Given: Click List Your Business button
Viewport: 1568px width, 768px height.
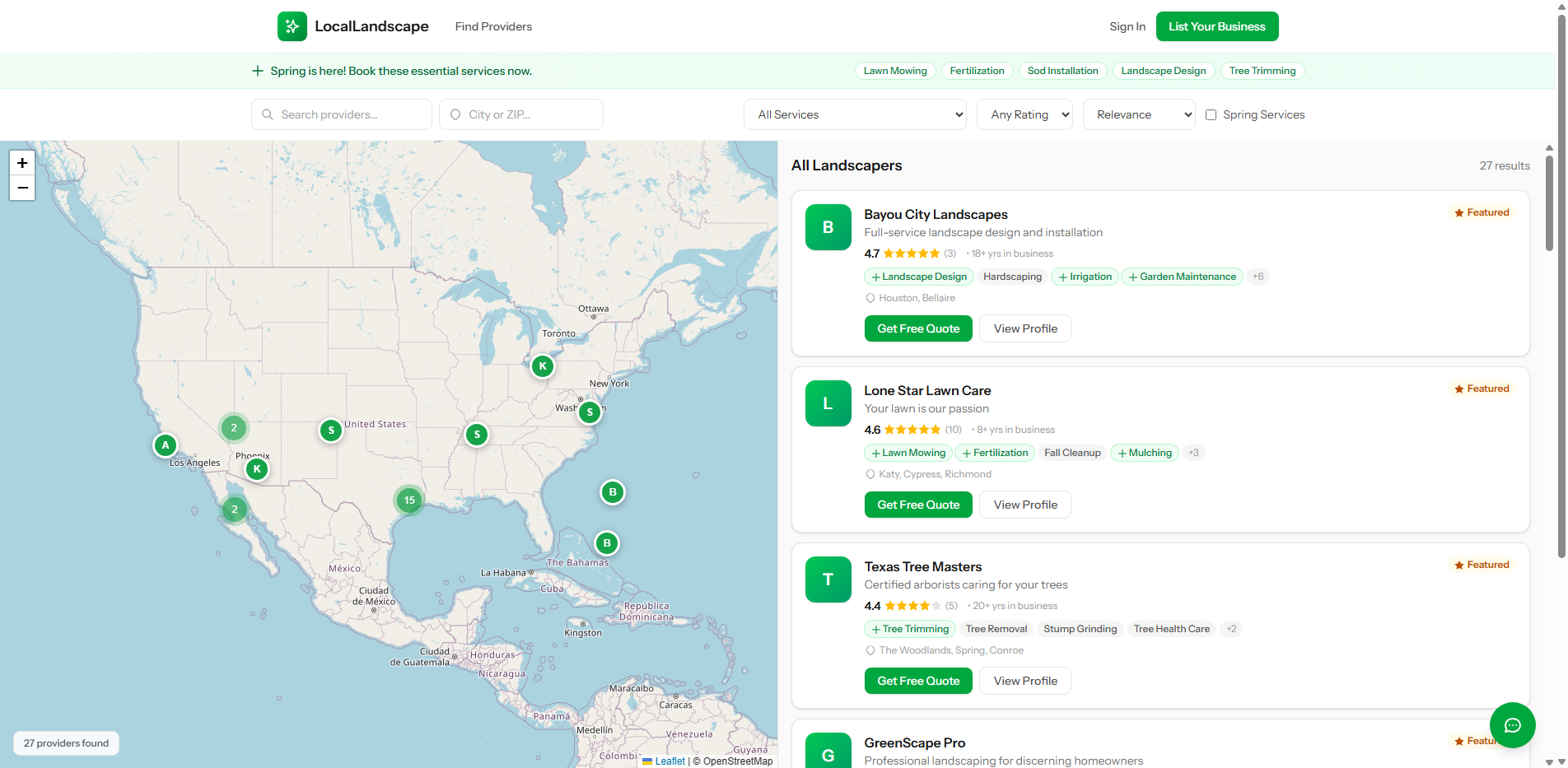Looking at the screenshot, I should pyautogui.click(x=1217, y=26).
